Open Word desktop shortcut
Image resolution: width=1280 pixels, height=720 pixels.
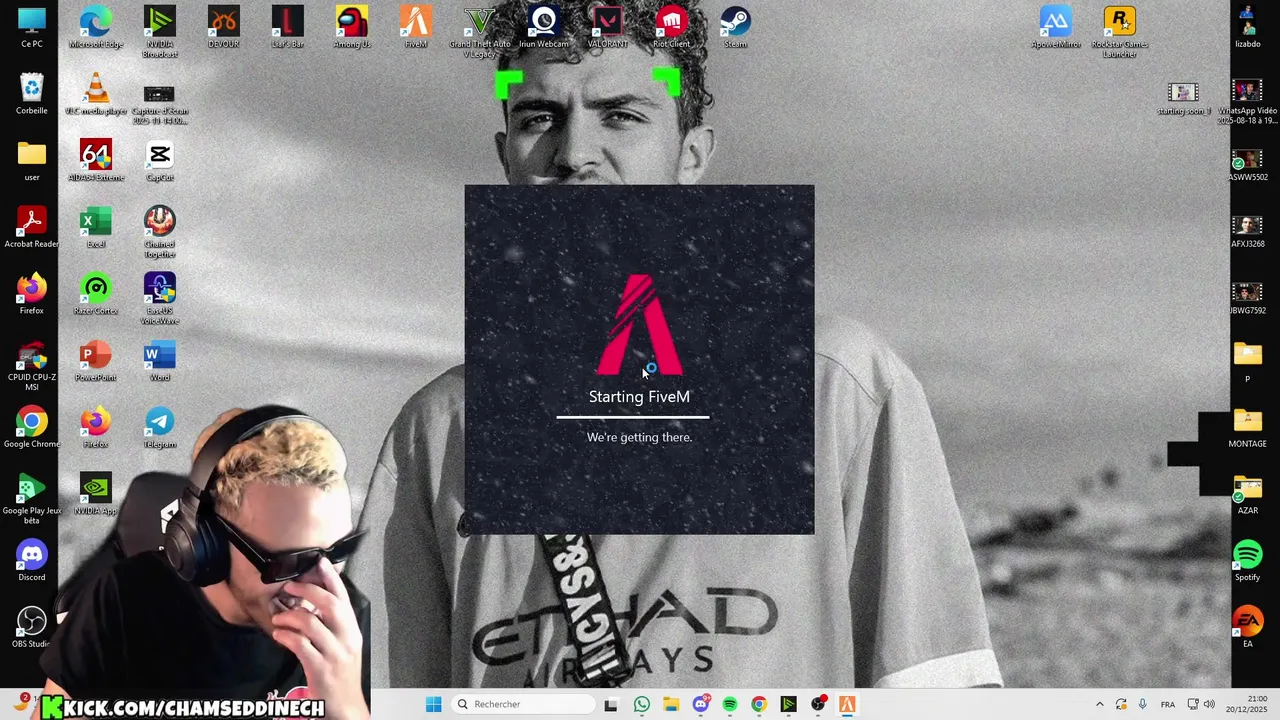tap(159, 361)
